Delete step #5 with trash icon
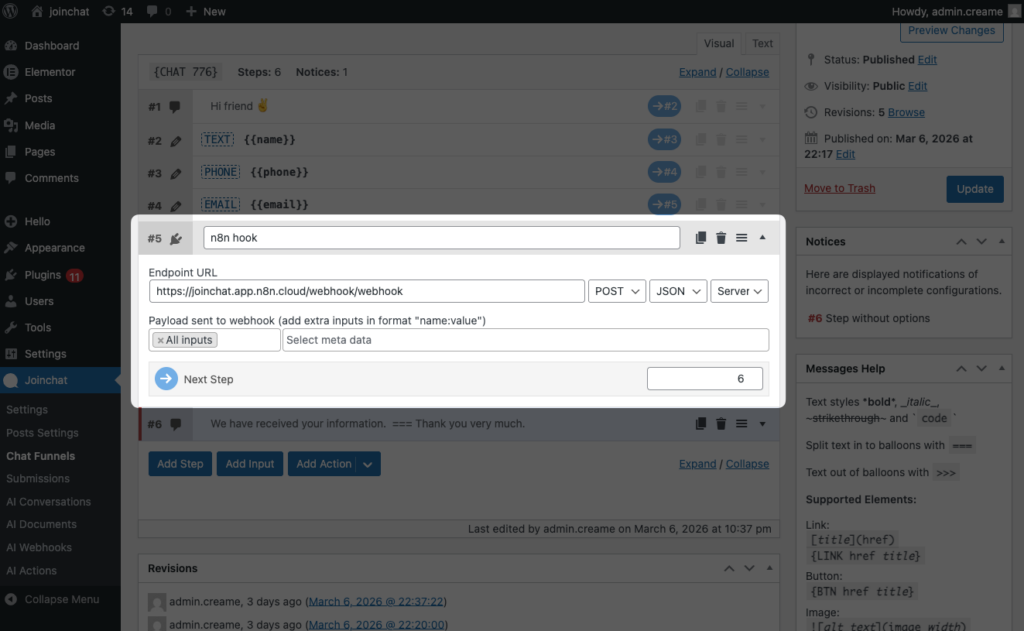Image resolution: width=1024 pixels, height=631 pixels. [x=721, y=238]
